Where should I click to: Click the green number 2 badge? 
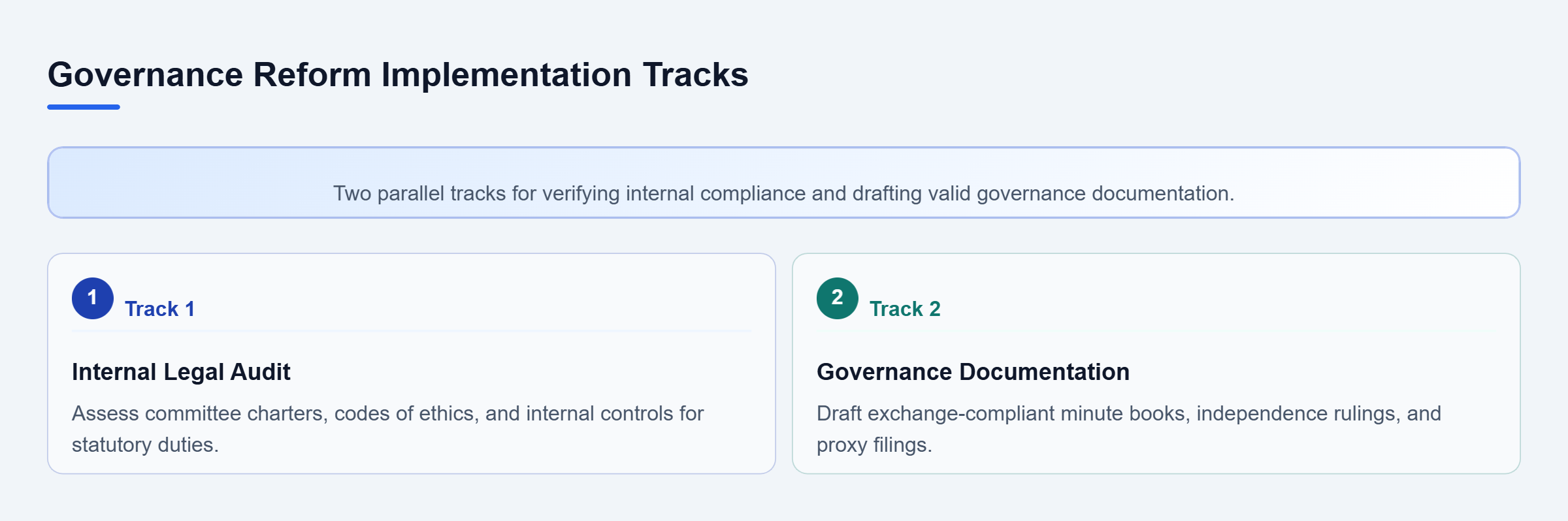click(838, 298)
